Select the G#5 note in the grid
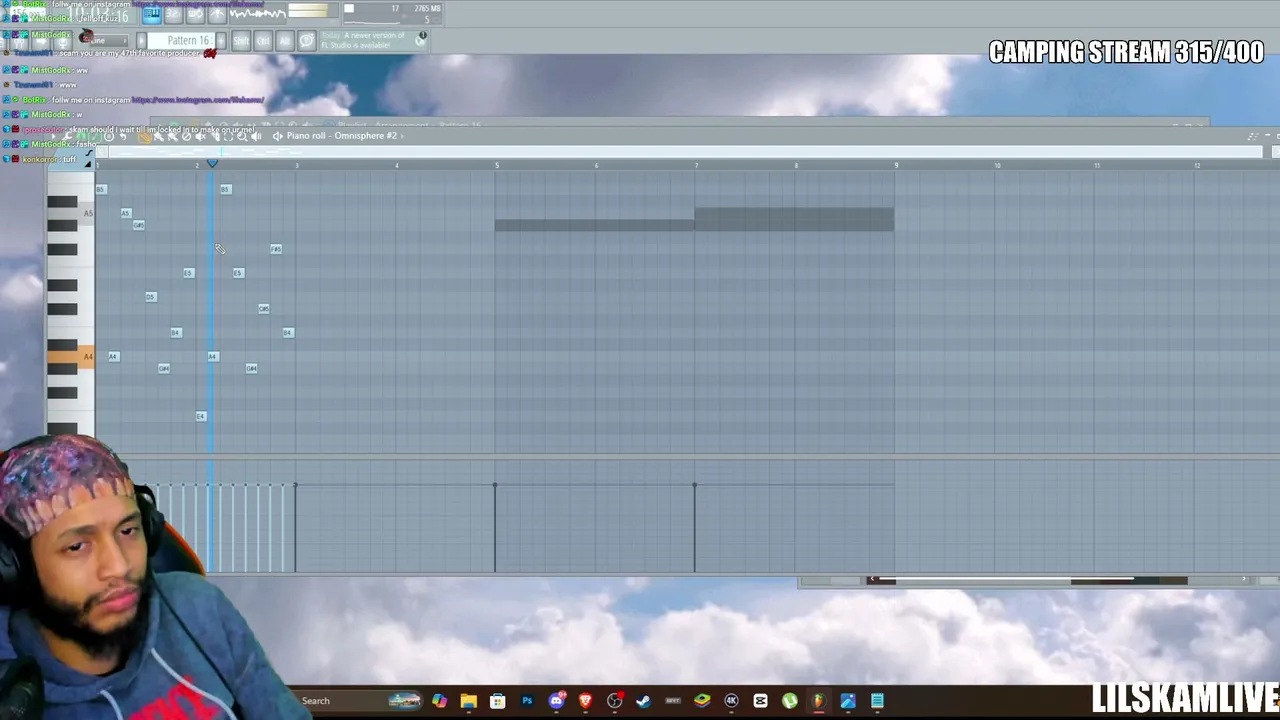 138,225
